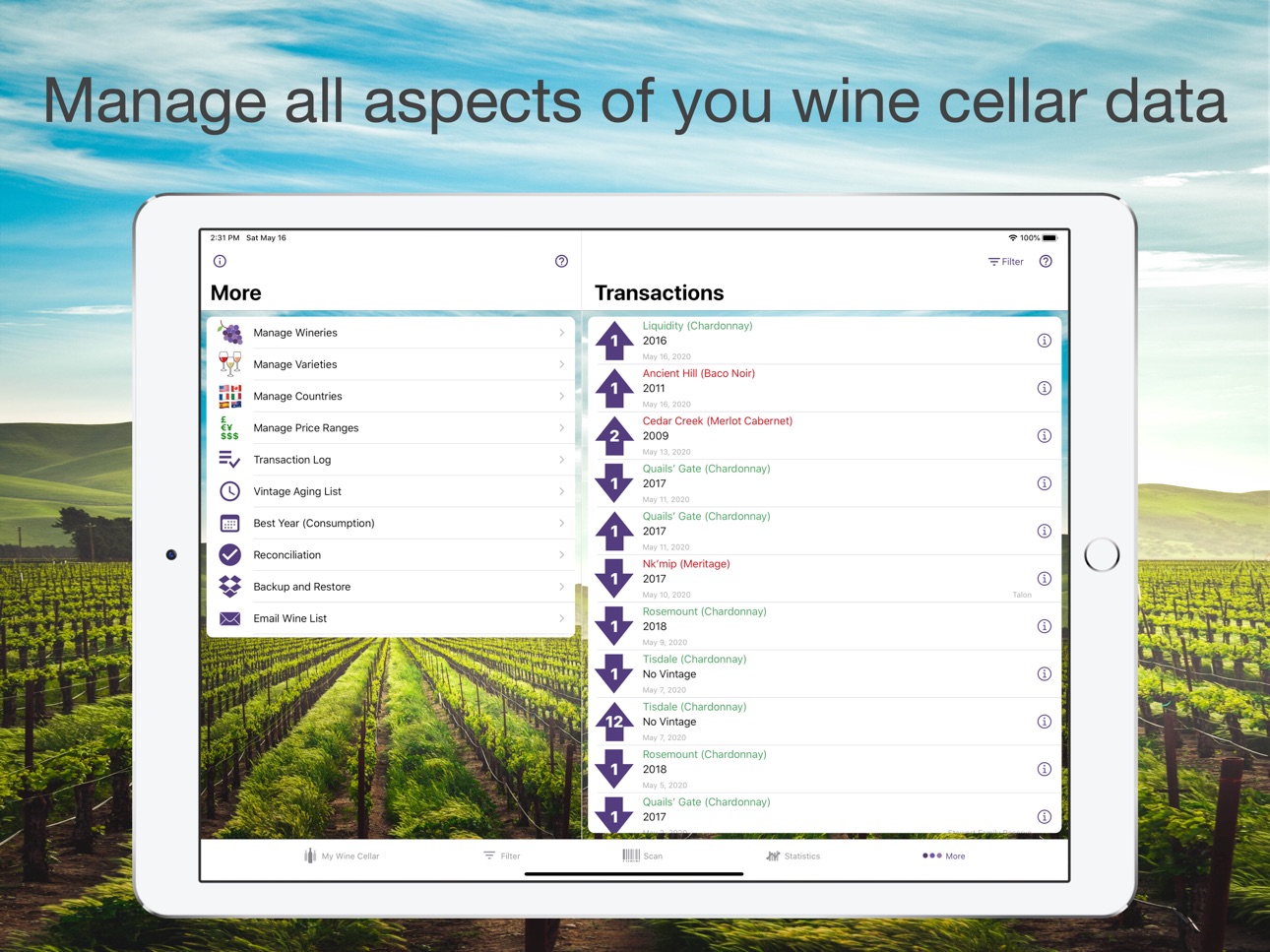Show info for Cedar Creek (Merlot Cabernet)

[x=1045, y=436]
